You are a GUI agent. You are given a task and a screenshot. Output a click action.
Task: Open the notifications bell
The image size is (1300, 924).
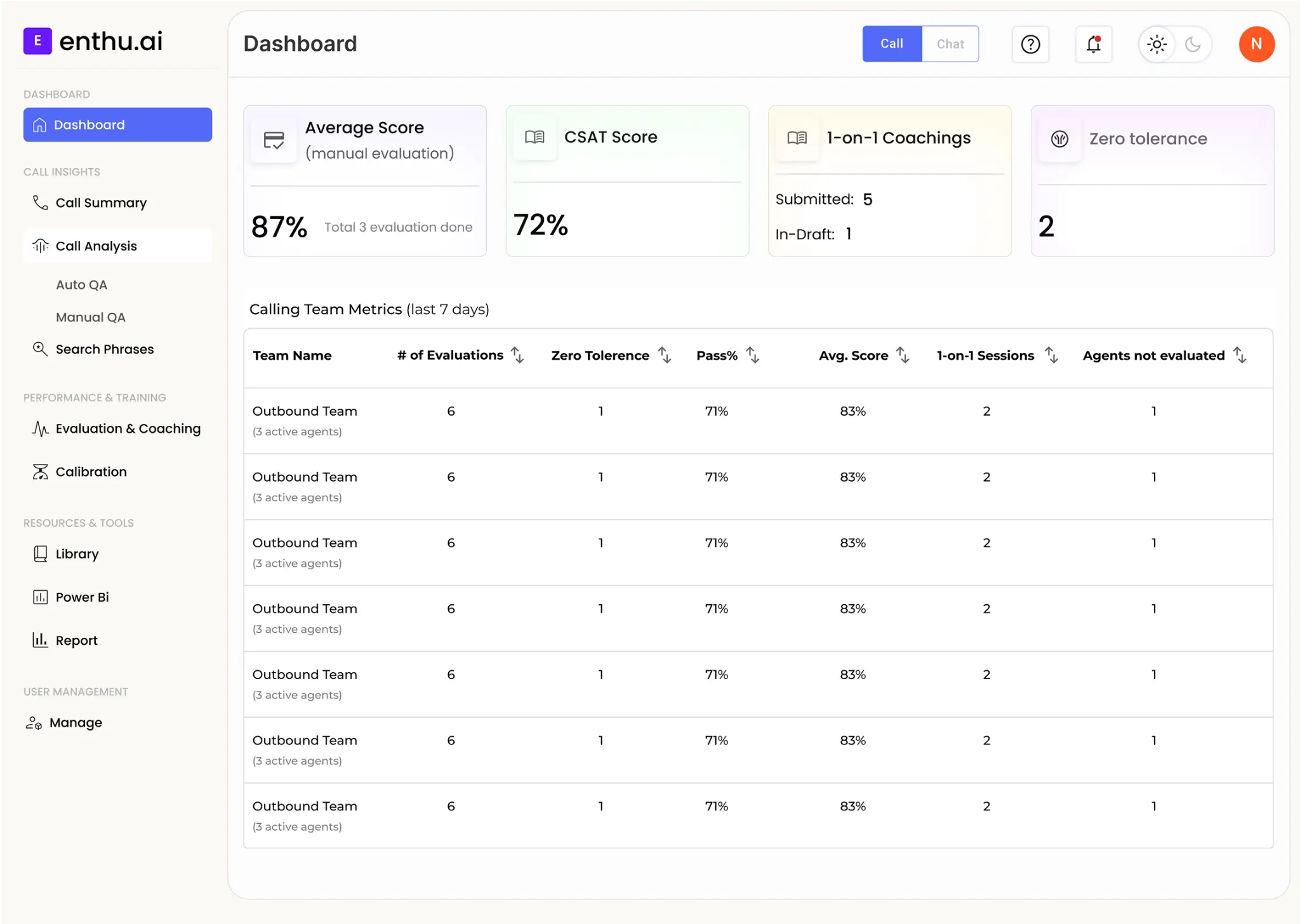click(x=1093, y=44)
